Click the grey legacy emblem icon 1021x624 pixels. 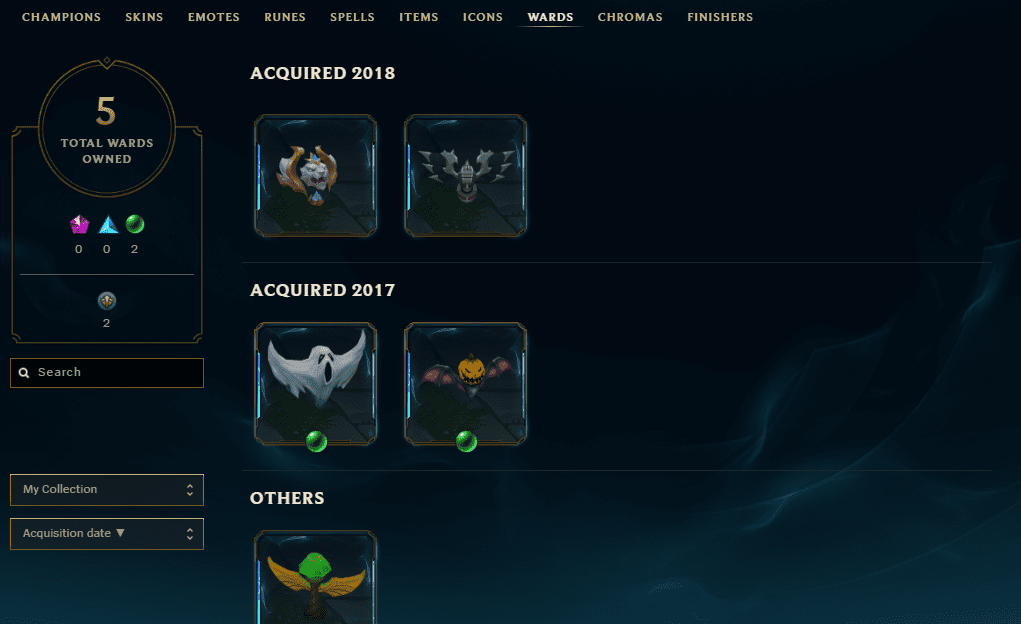(107, 301)
